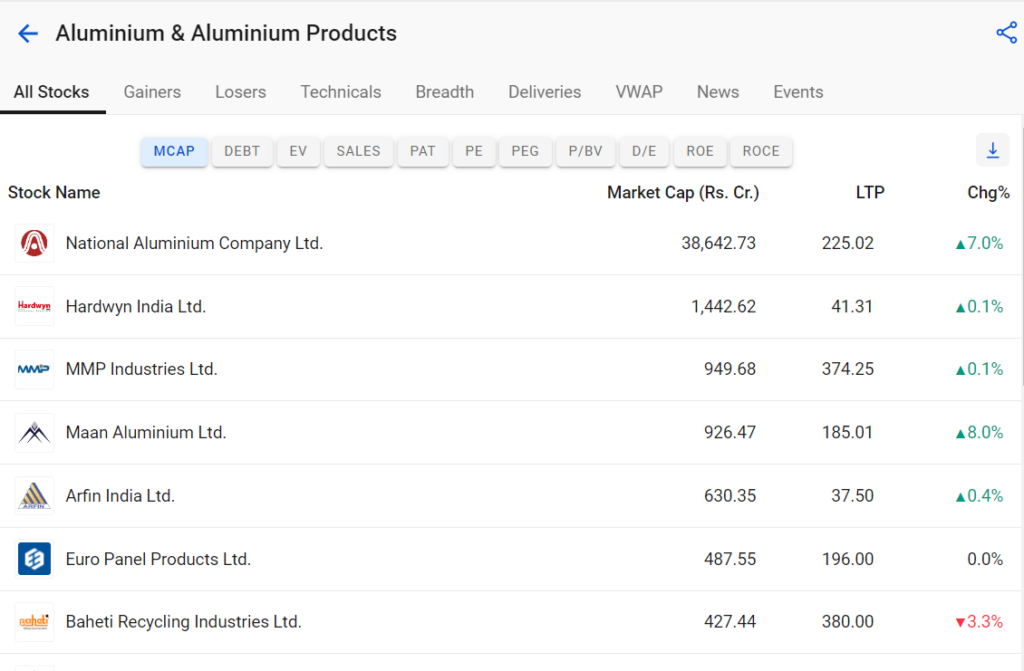Select the MCAP filter chip

pyautogui.click(x=174, y=152)
